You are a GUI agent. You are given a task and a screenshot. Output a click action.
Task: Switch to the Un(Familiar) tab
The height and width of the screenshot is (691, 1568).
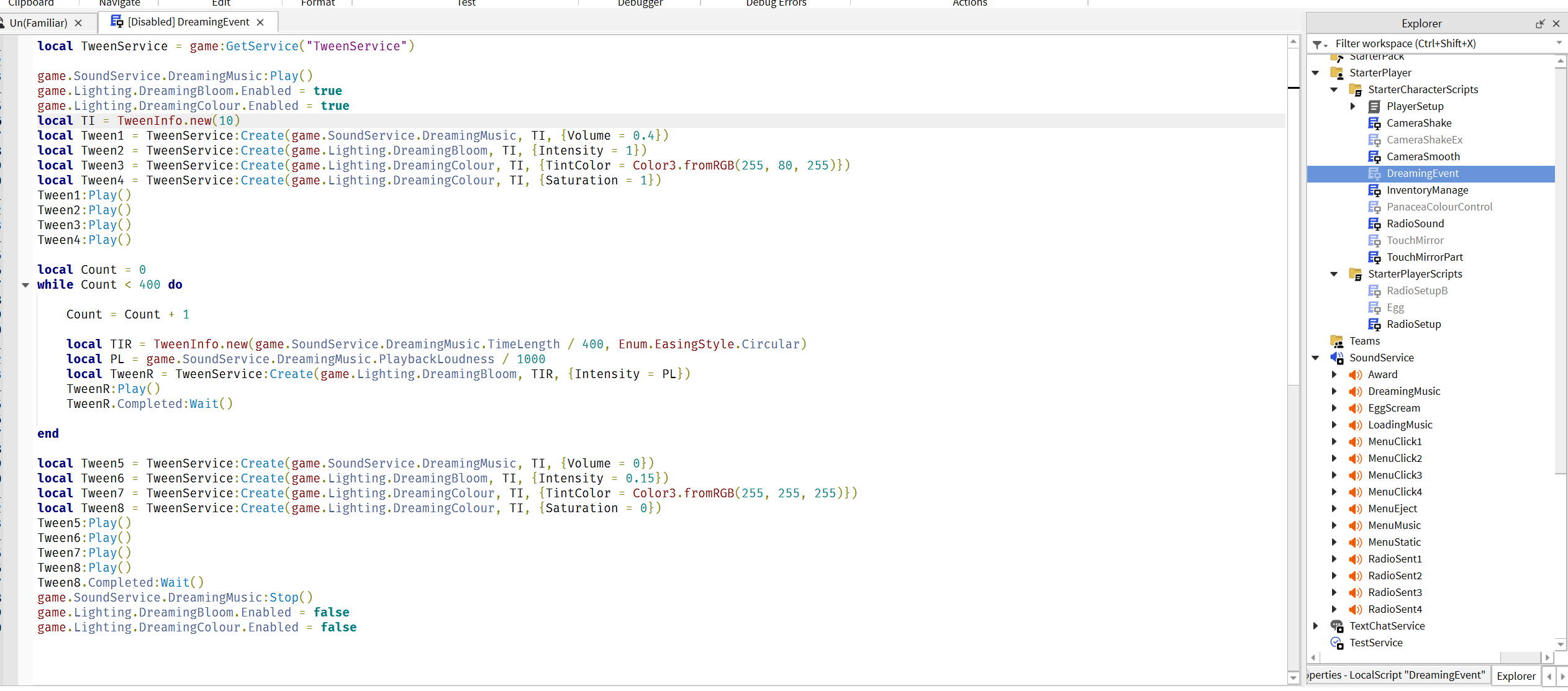point(39,23)
